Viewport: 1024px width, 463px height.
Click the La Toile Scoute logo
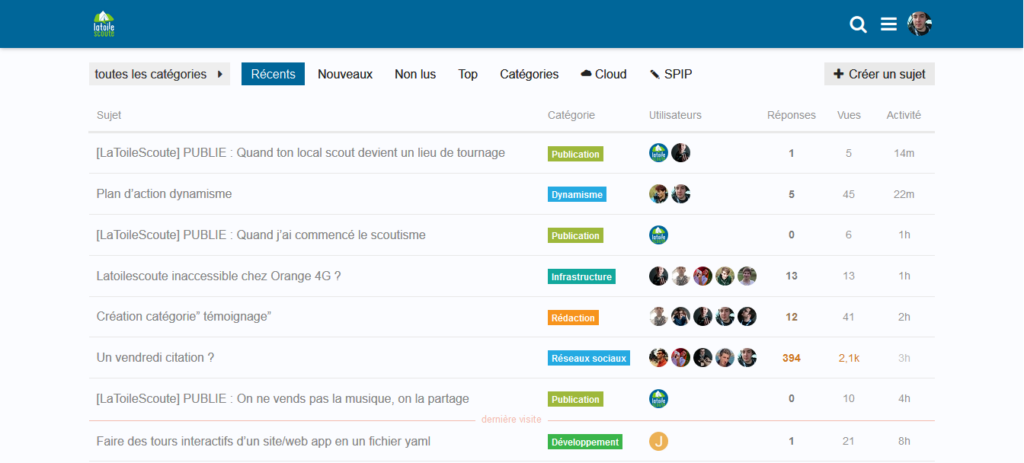[x=104, y=24]
